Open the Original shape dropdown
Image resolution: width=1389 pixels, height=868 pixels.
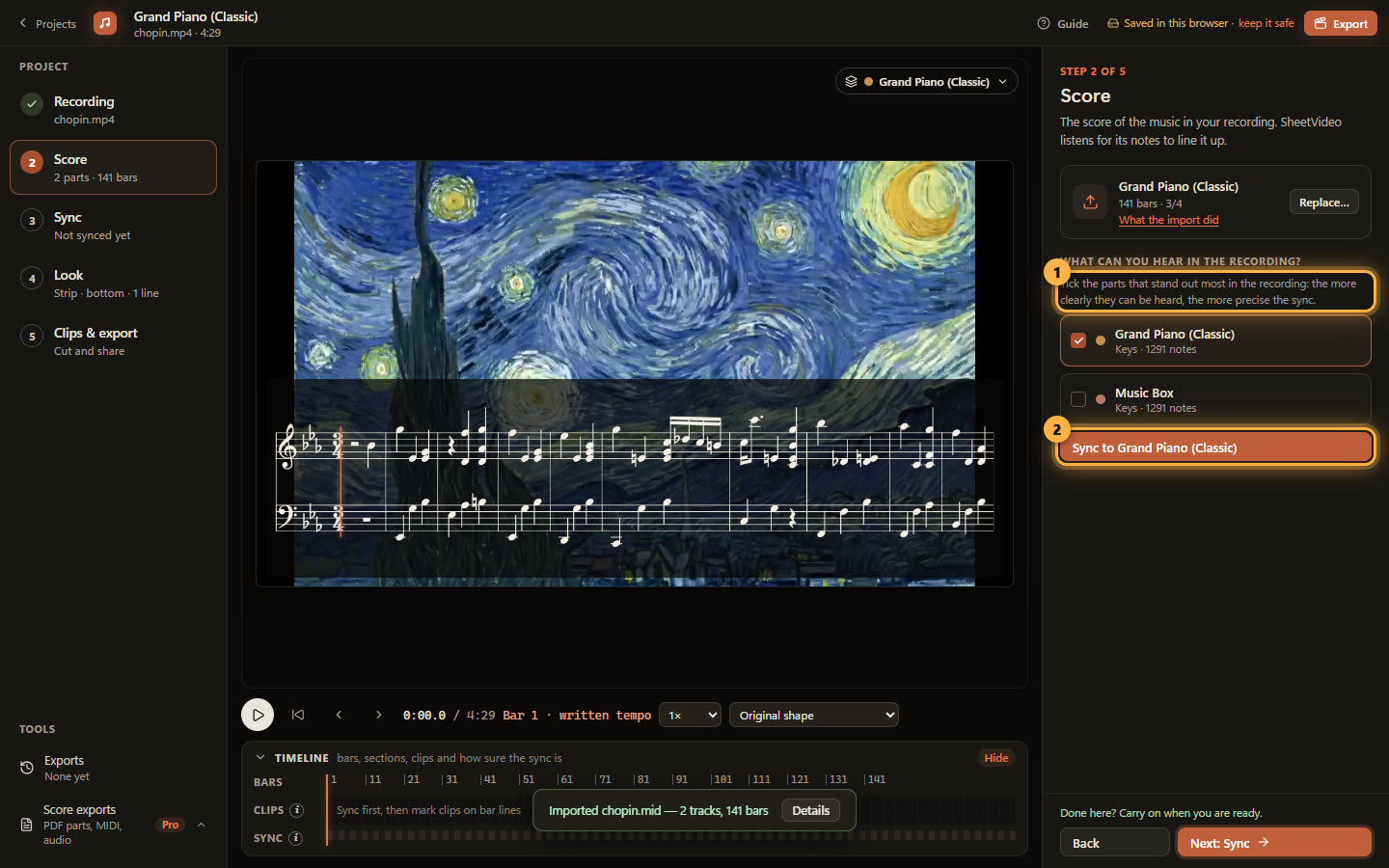(814, 715)
